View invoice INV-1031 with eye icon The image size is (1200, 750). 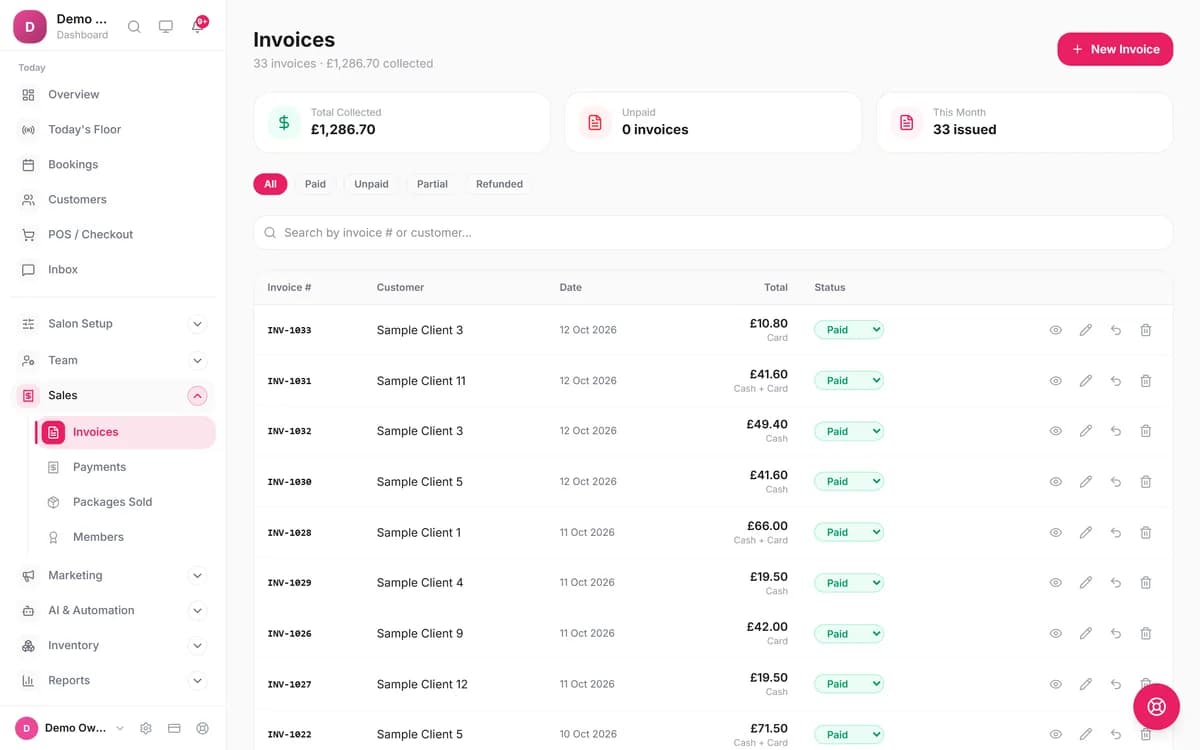coord(1056,381)
